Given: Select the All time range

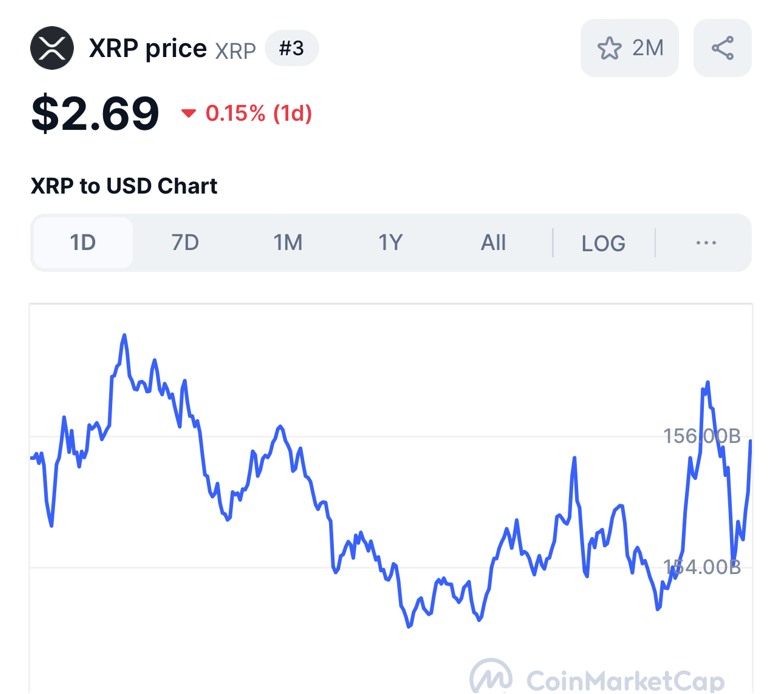Looking at the screenshot, I should (x=493, y=243).
